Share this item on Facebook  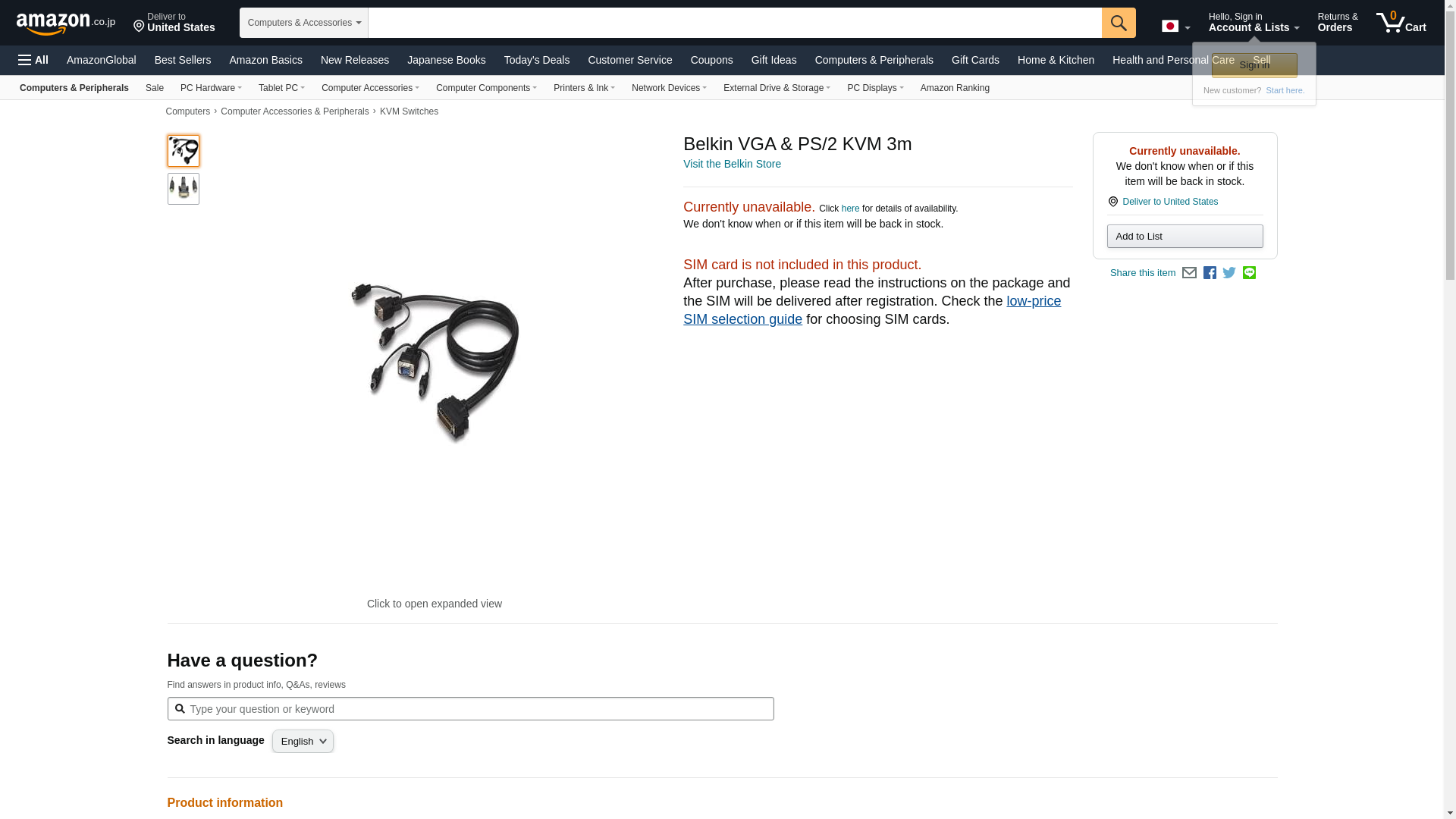tap(1210, 273)
